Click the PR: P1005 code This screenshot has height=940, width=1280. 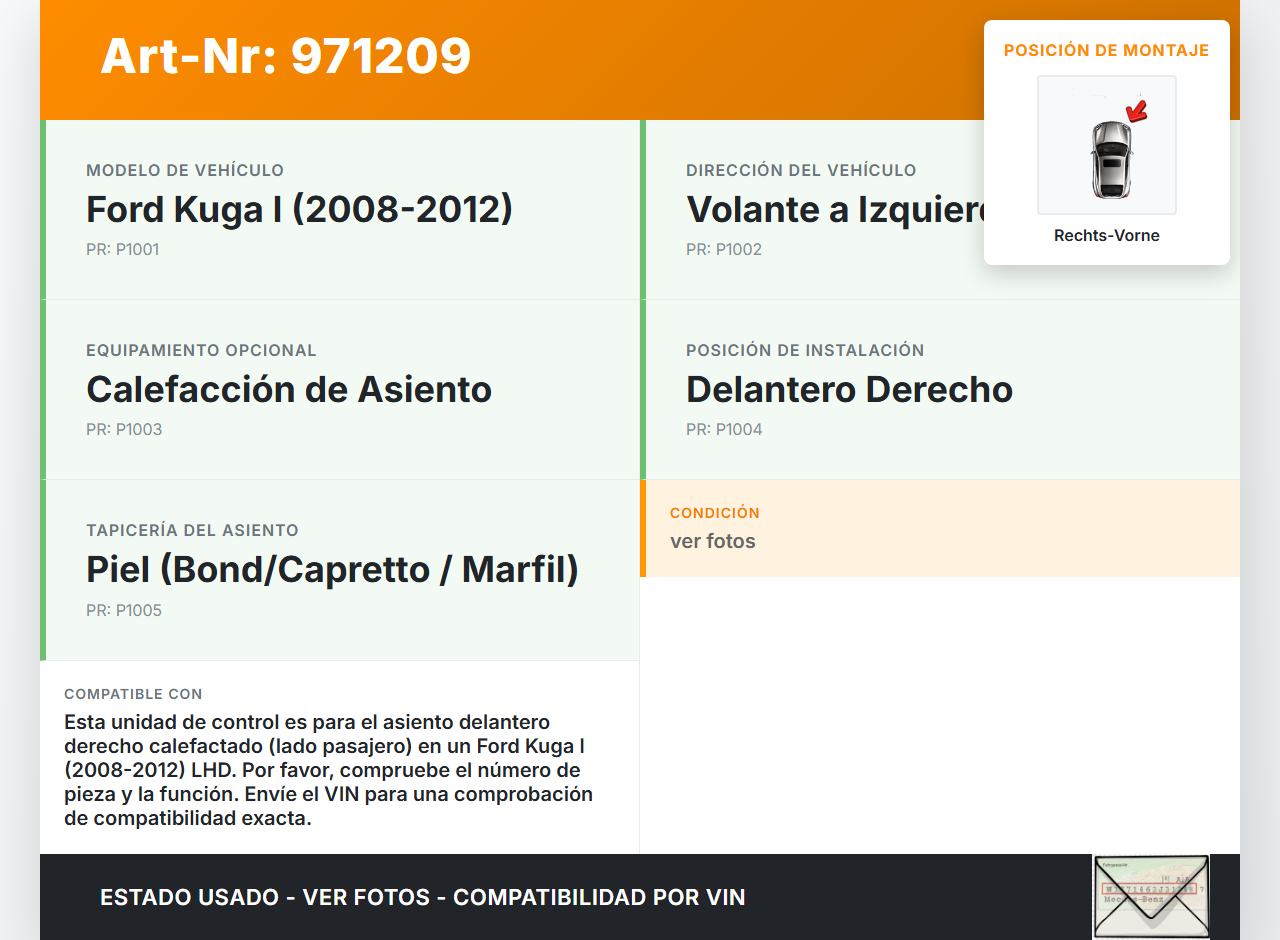point(124,610)
